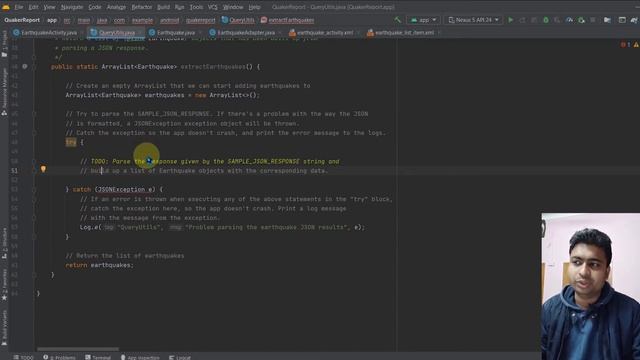Click the red error indicator in editor corner
This screenshot has width=640, height=360.
click(x=625, y=44)
